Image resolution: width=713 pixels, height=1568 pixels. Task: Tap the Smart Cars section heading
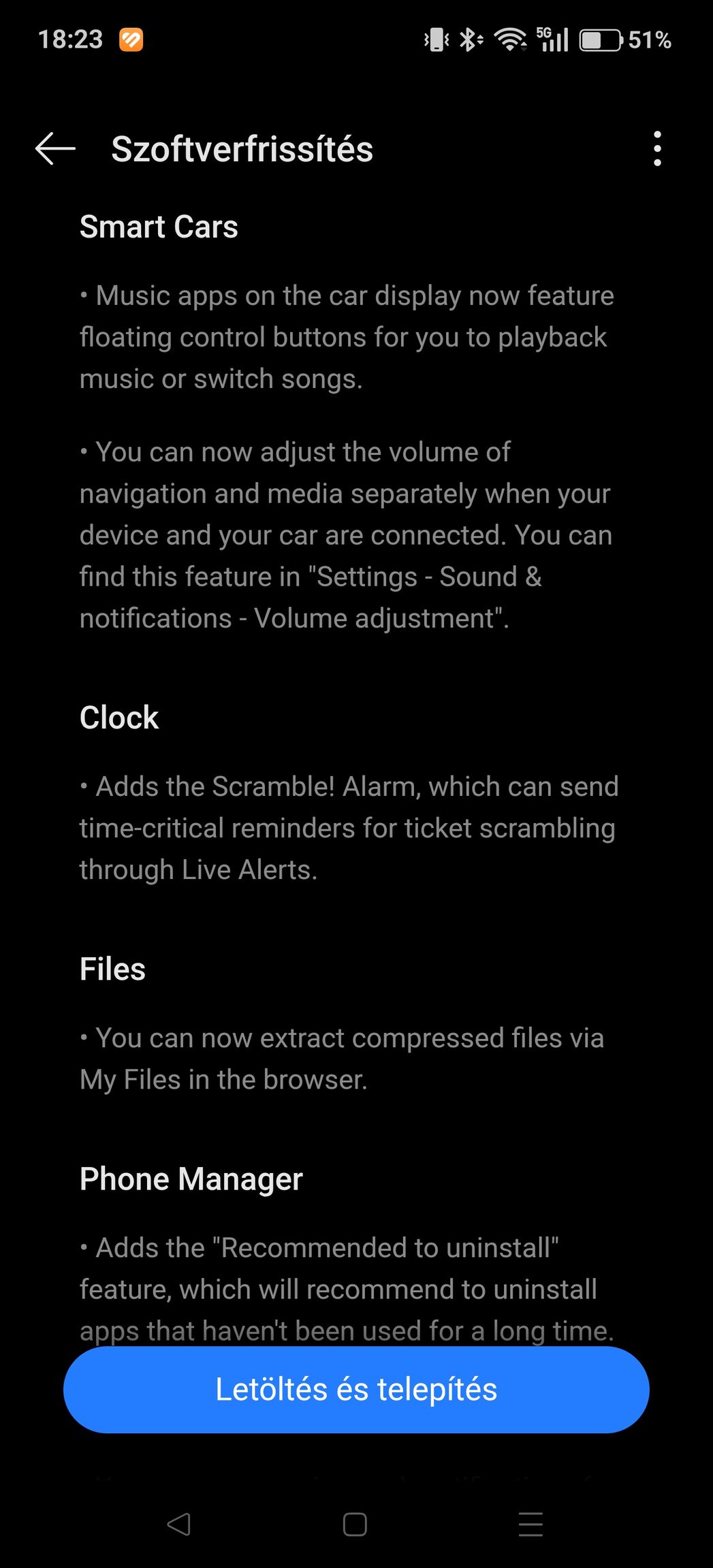tap(159, 227)
